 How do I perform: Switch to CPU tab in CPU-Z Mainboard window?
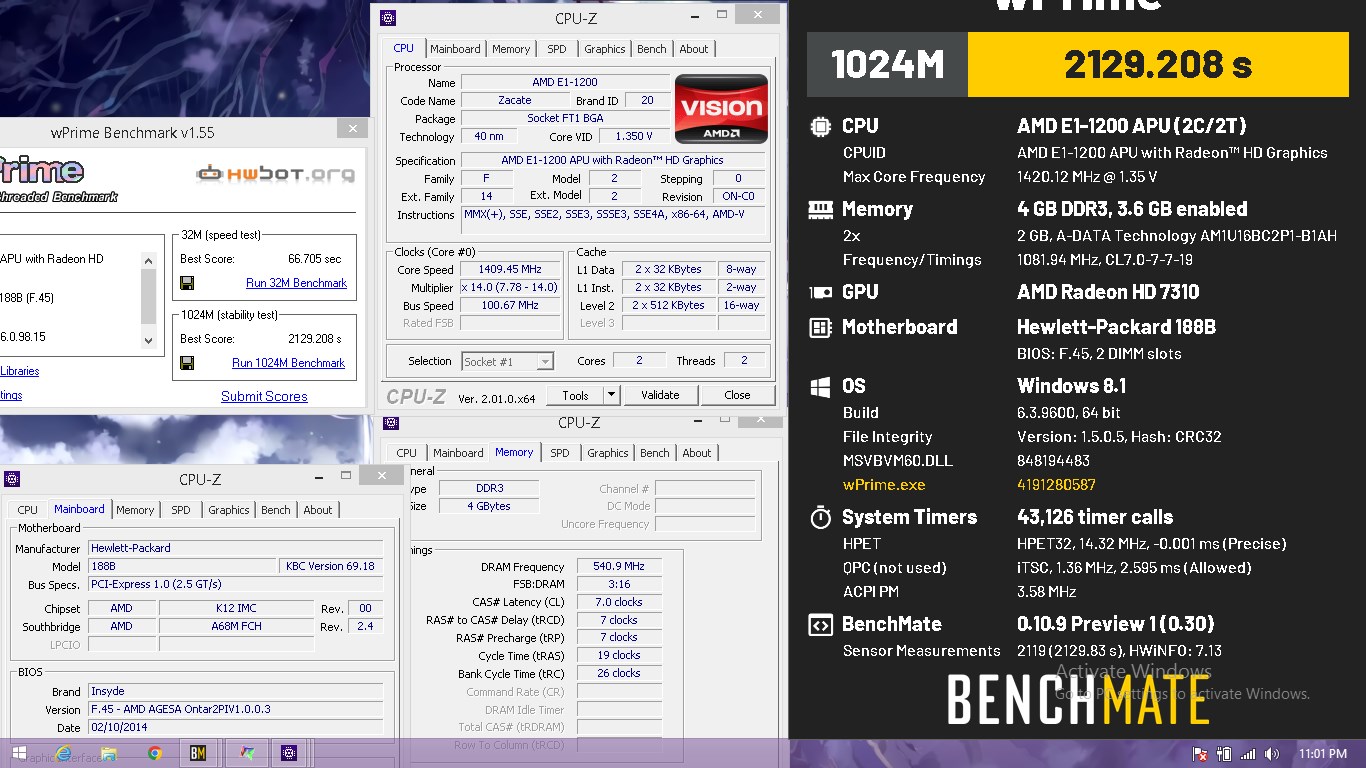point(27,510)
